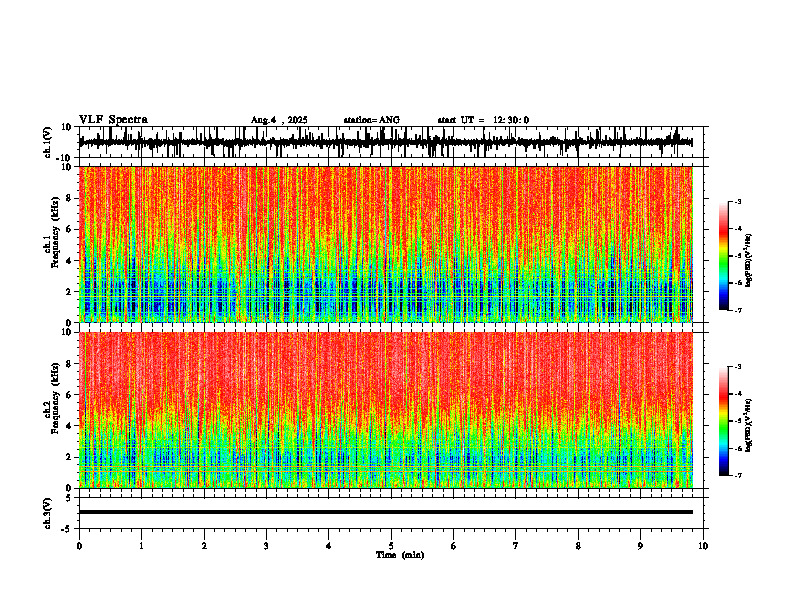Click time axis tick label "0"
Viewport: 792px width, 612px height.
(79, 546)
